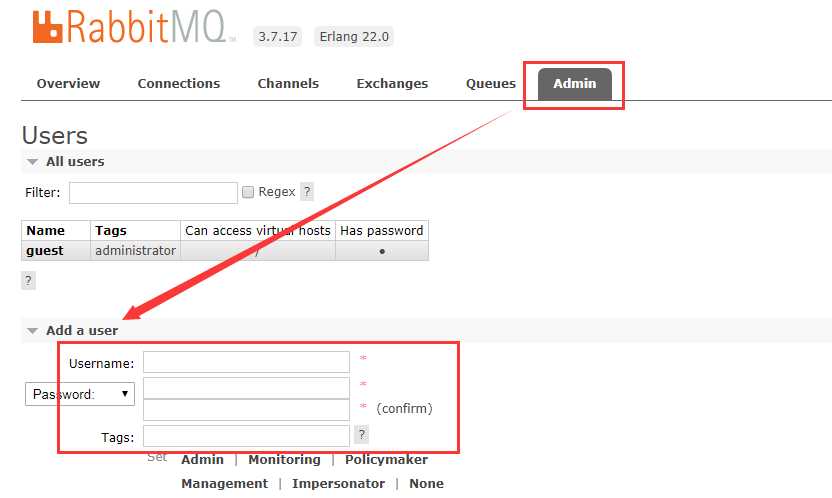
Task: Open the Tags help question mark
Action: click(x=361, y=435)
